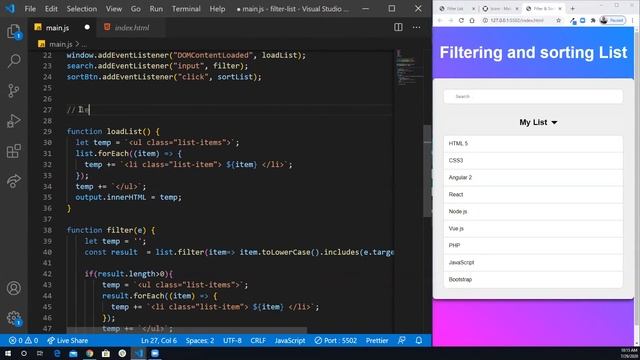Open the Run and Debug view

pos(13,121)
